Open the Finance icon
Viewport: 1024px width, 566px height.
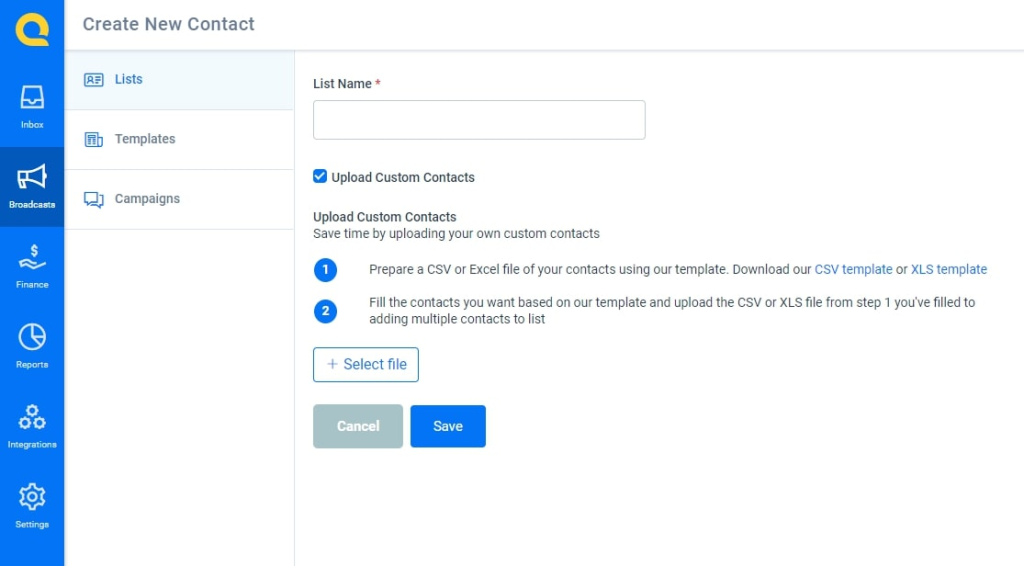pyautogui.click(x=32, y=257)
